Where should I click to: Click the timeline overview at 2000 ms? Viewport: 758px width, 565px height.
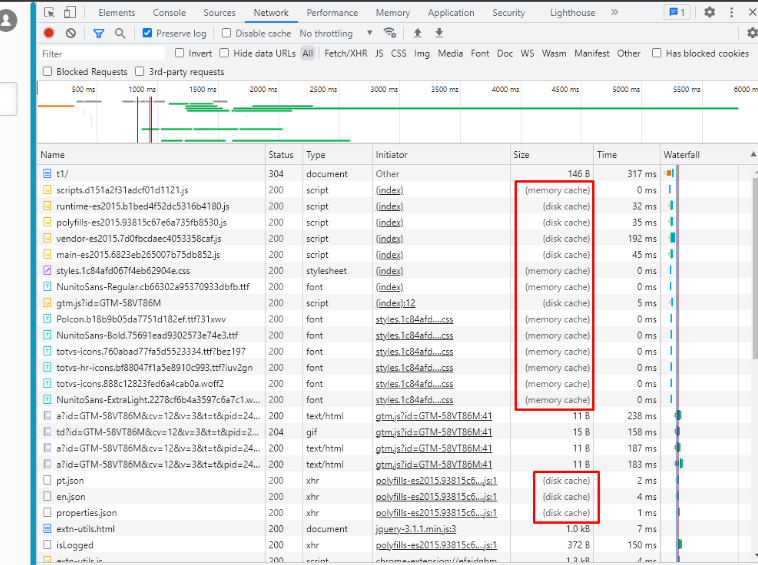[x=263, y=89]
